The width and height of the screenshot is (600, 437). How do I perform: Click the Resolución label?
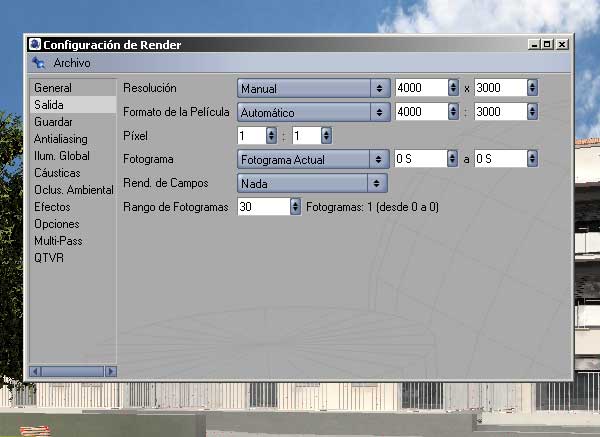click(150, 88)
